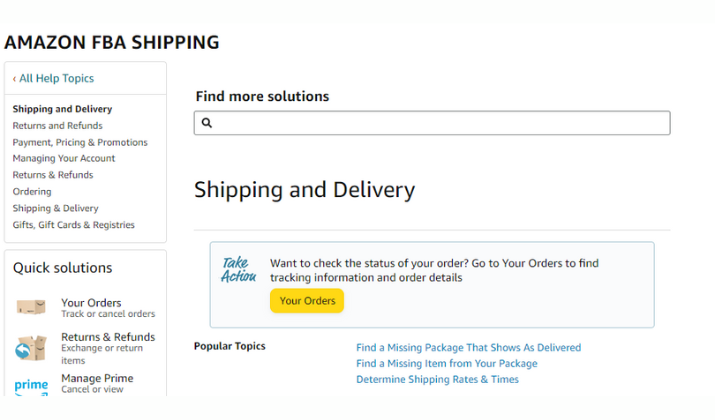Viewport: 715px width, 420px height.
Task: Open Find a Missing Item from Your Package
Action: click(x=446, y=363)
